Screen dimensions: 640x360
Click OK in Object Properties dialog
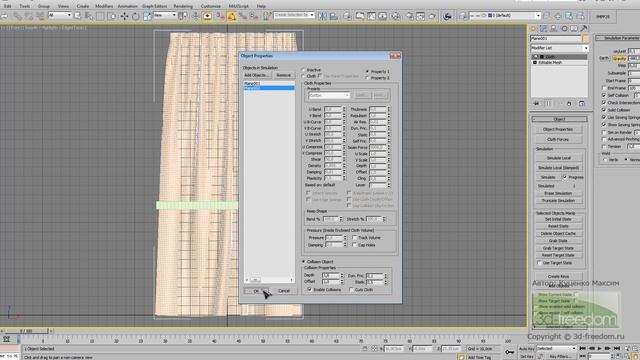click(x=257, y=291)
